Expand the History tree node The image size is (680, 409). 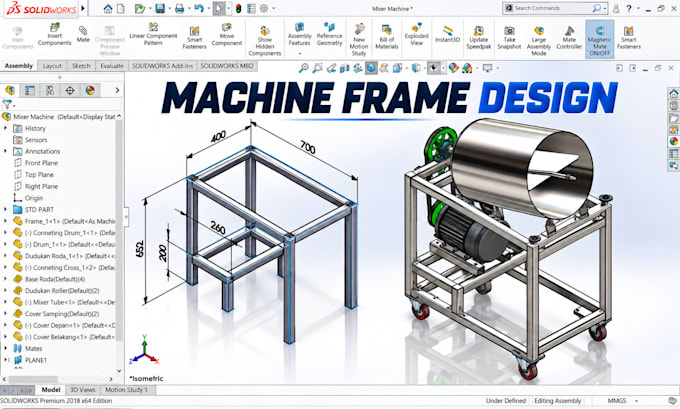point(6,128)
